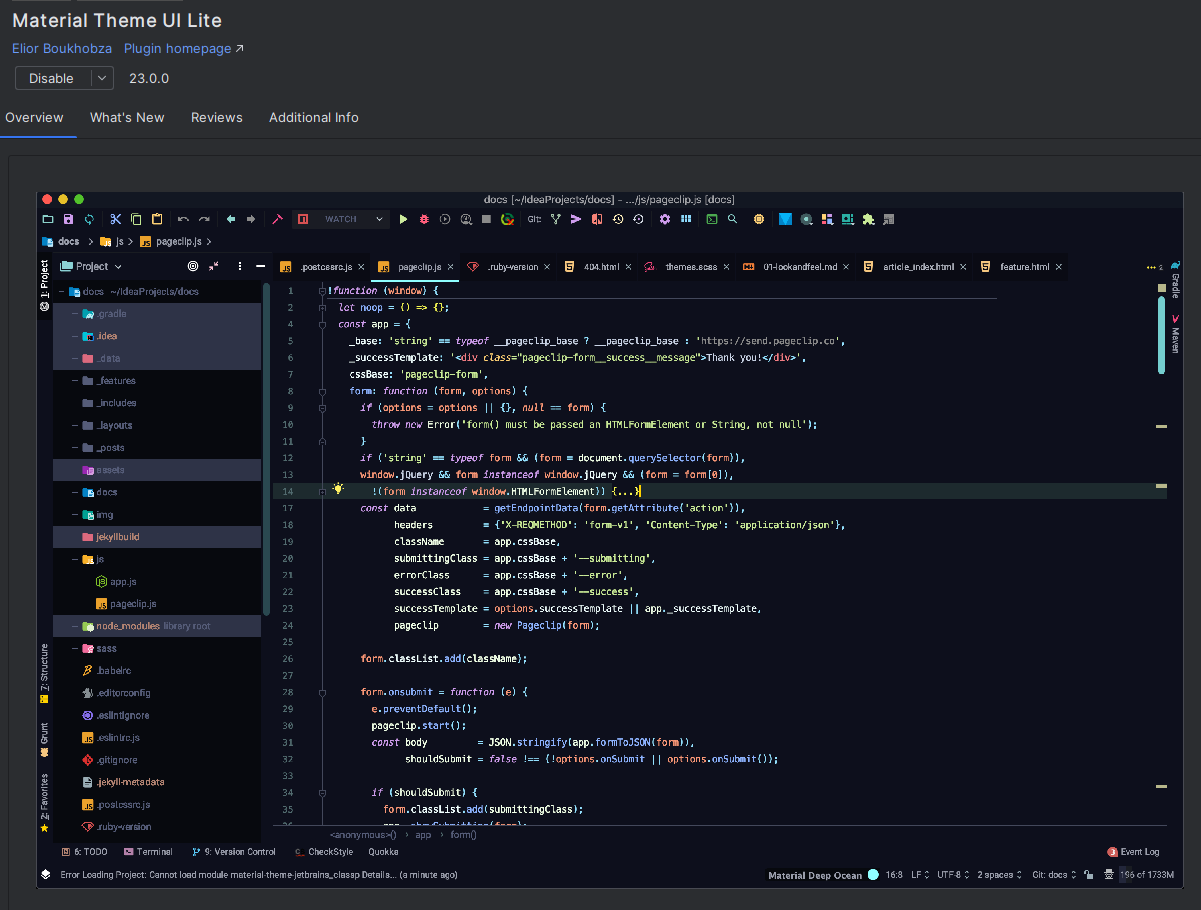Click the green Run play icon
1201x910 pixels.
coord(404,219)
